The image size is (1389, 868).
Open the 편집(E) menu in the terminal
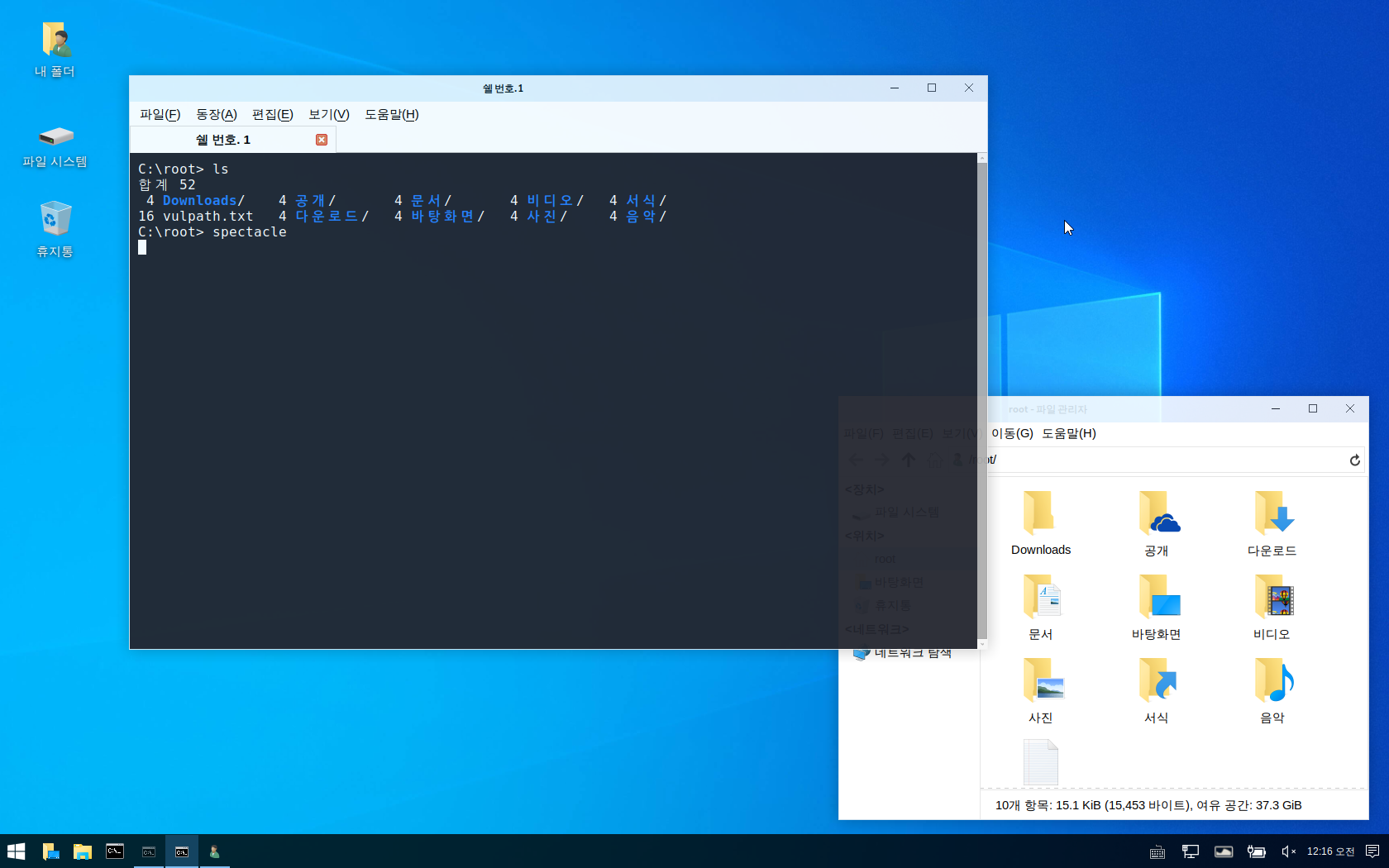pos(273,115)
